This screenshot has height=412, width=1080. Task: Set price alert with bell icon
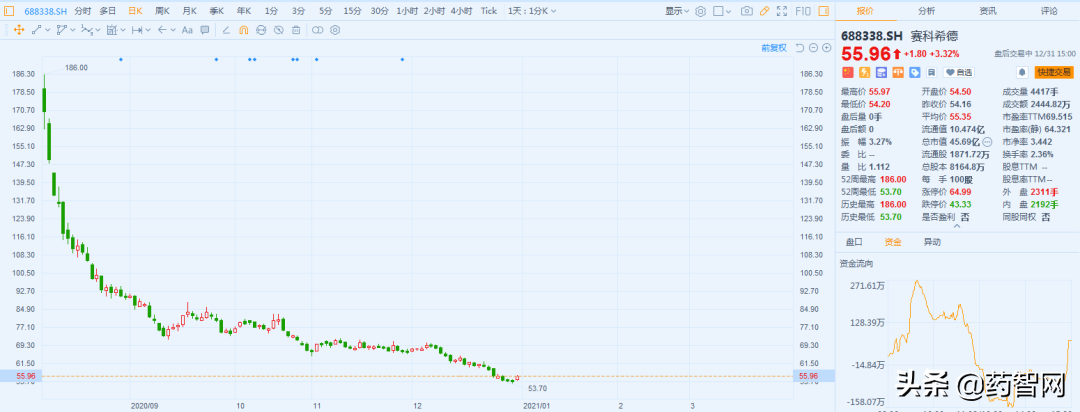tap(1022, 72)
